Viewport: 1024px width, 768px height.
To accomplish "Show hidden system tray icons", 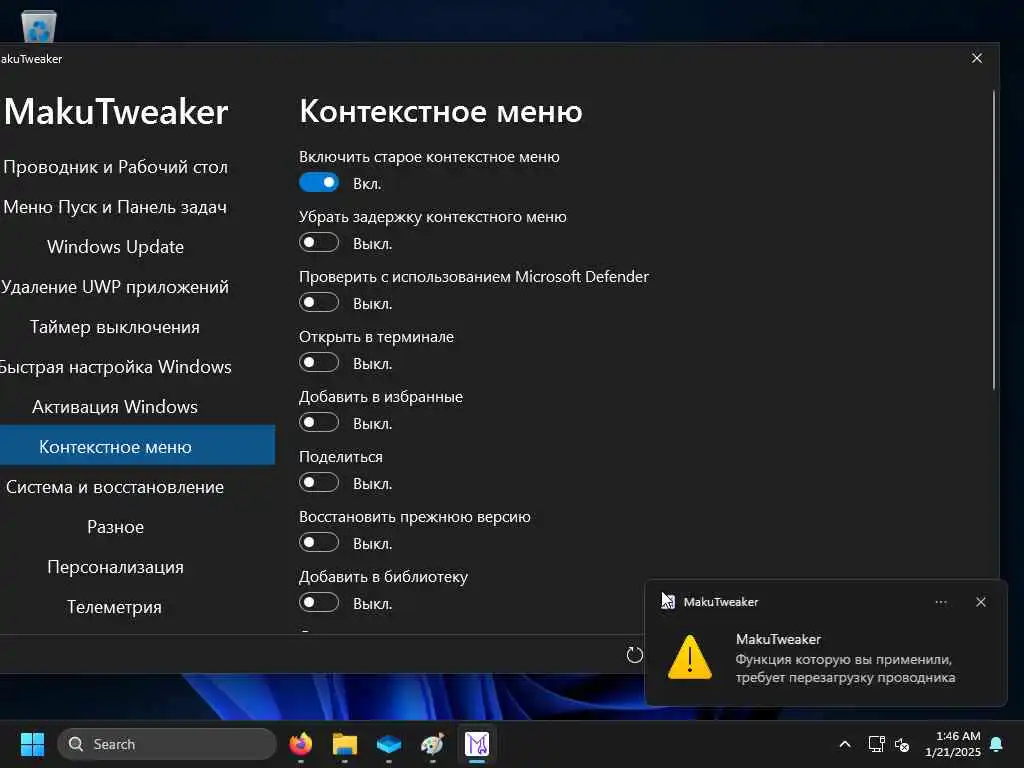I will [x=844, y=744].
